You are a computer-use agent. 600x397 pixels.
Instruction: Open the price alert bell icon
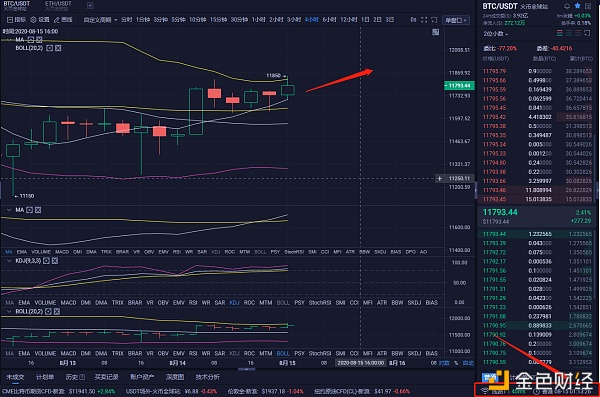(567, 6)
